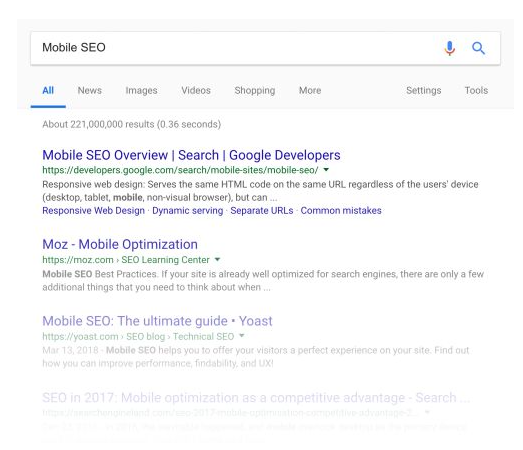Click the voice search microphone icon
Screen dimensions: 523x450
point(449,48)
